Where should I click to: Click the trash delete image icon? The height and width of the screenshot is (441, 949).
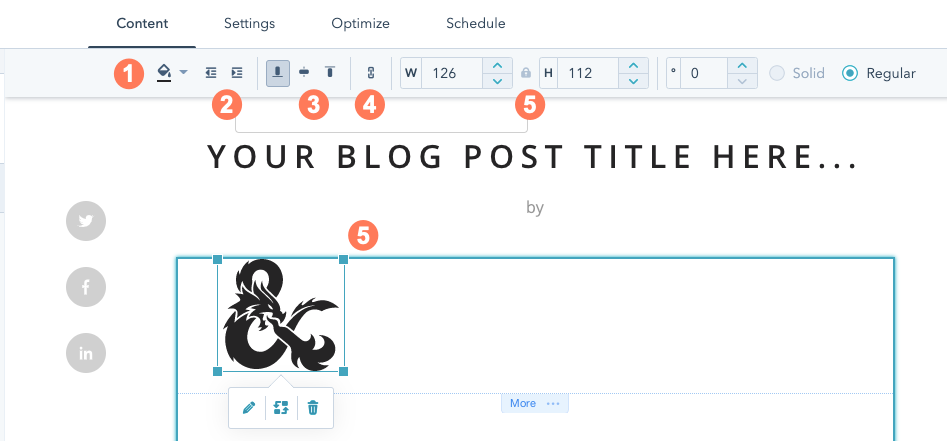[x=313, y=408]
